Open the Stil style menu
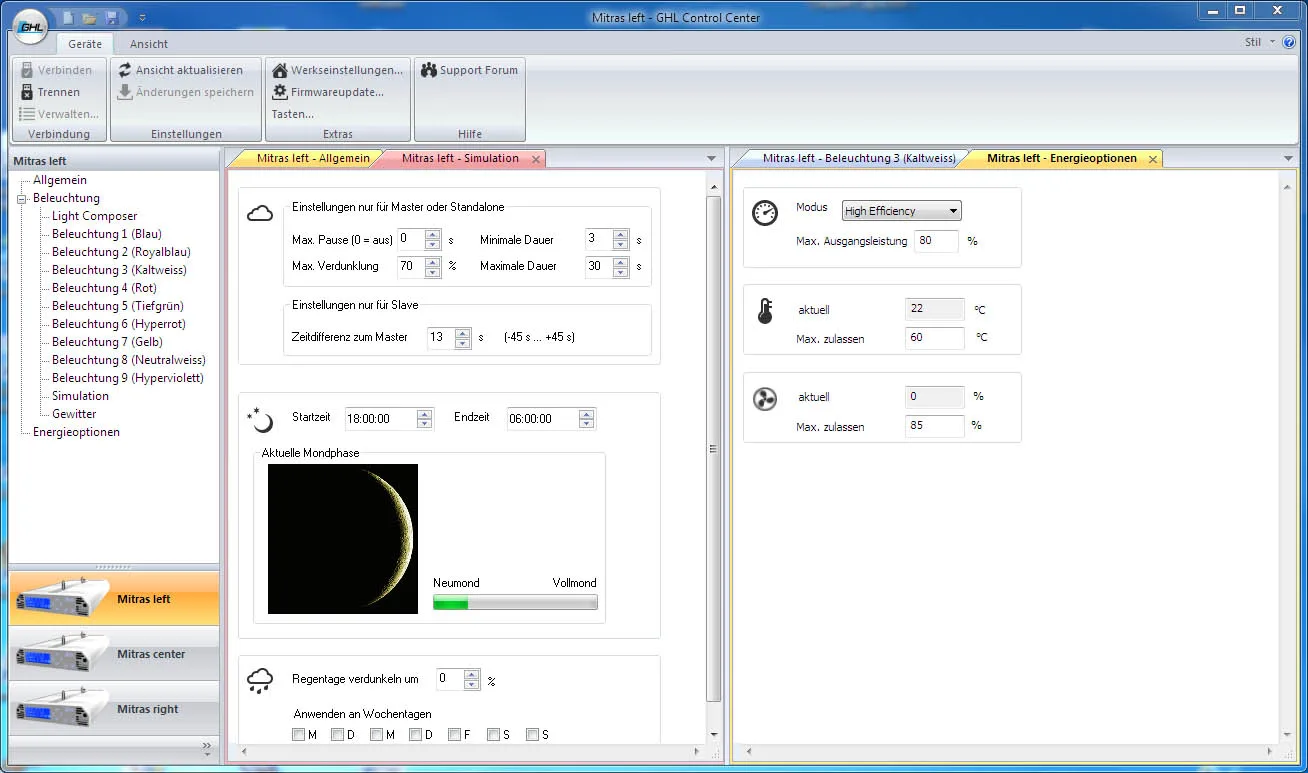Image resolution: width=1308 pixels, height=773 pixels. (x=1260, y=42)
